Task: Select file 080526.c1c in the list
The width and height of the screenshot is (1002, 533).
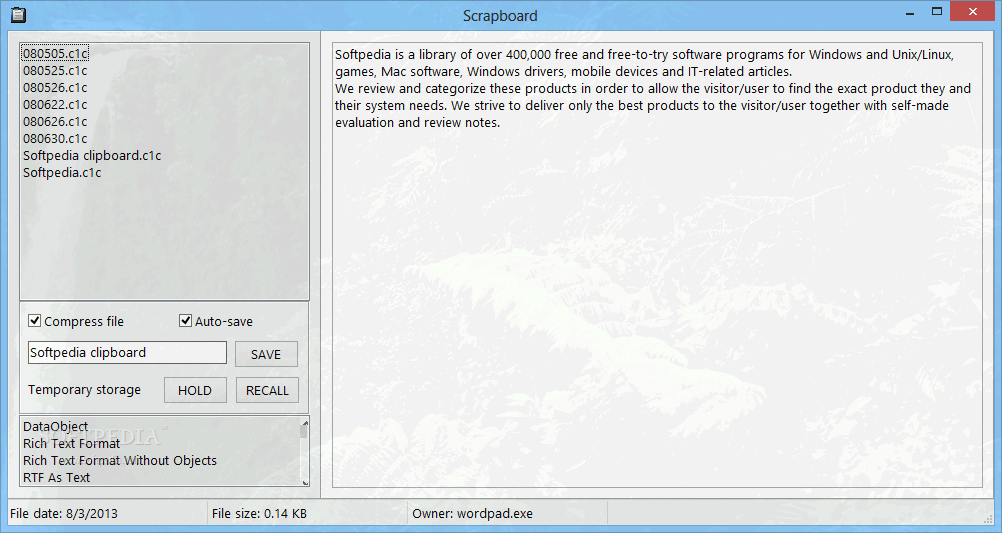Action: (x=55, y=88)
